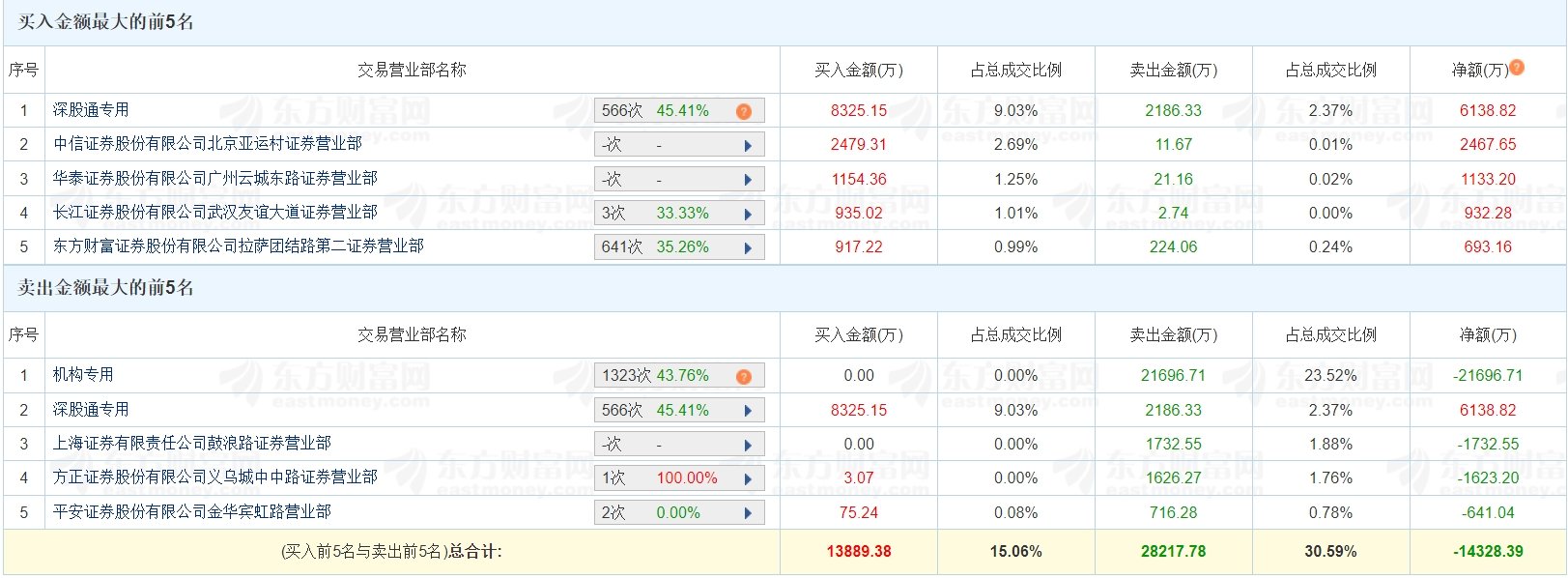The image size is (1568, 578).
Task: Select total buy amount 13889.38
Action: click(x=859, y=552)
